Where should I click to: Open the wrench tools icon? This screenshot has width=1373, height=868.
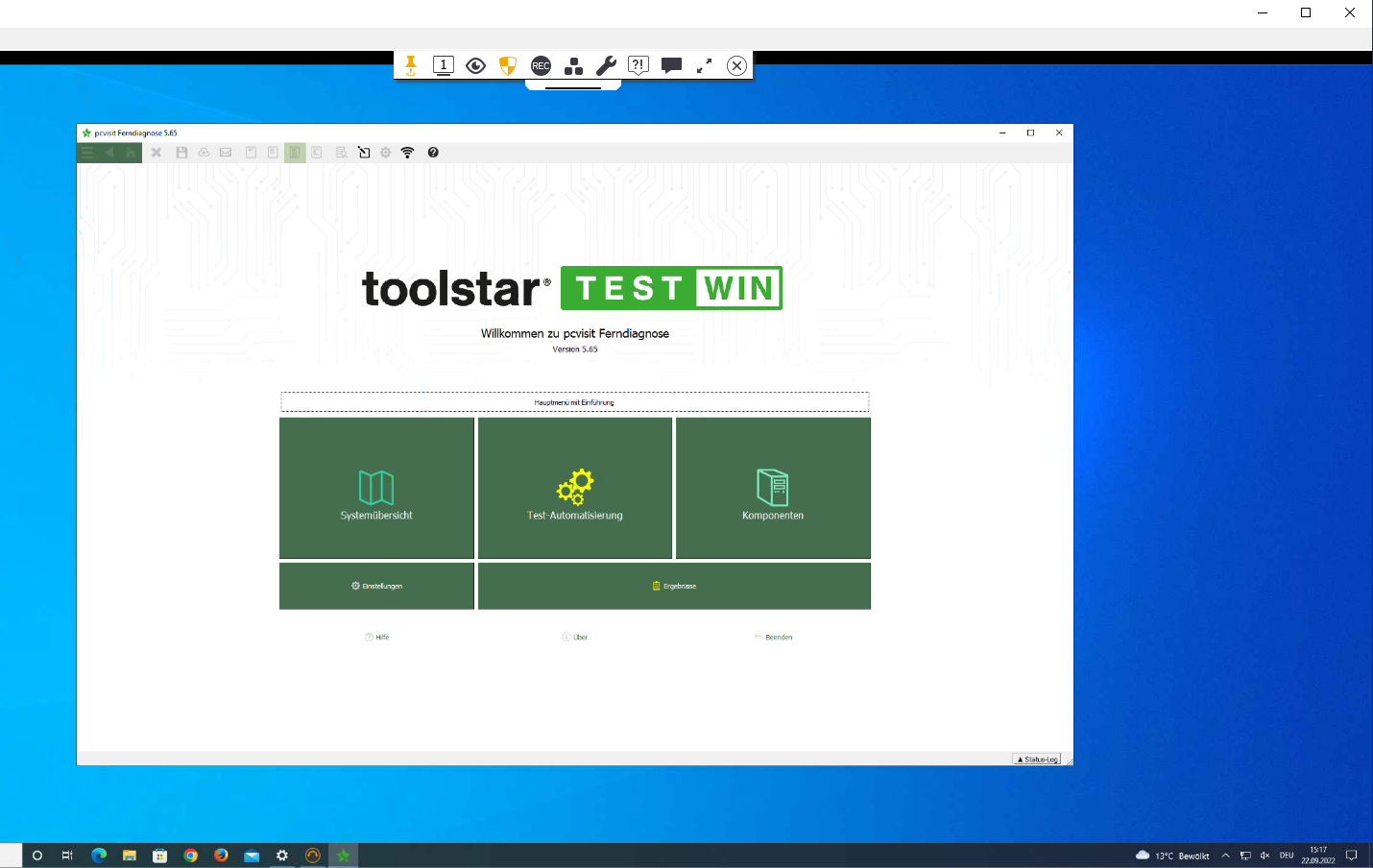tap(606, 65)
